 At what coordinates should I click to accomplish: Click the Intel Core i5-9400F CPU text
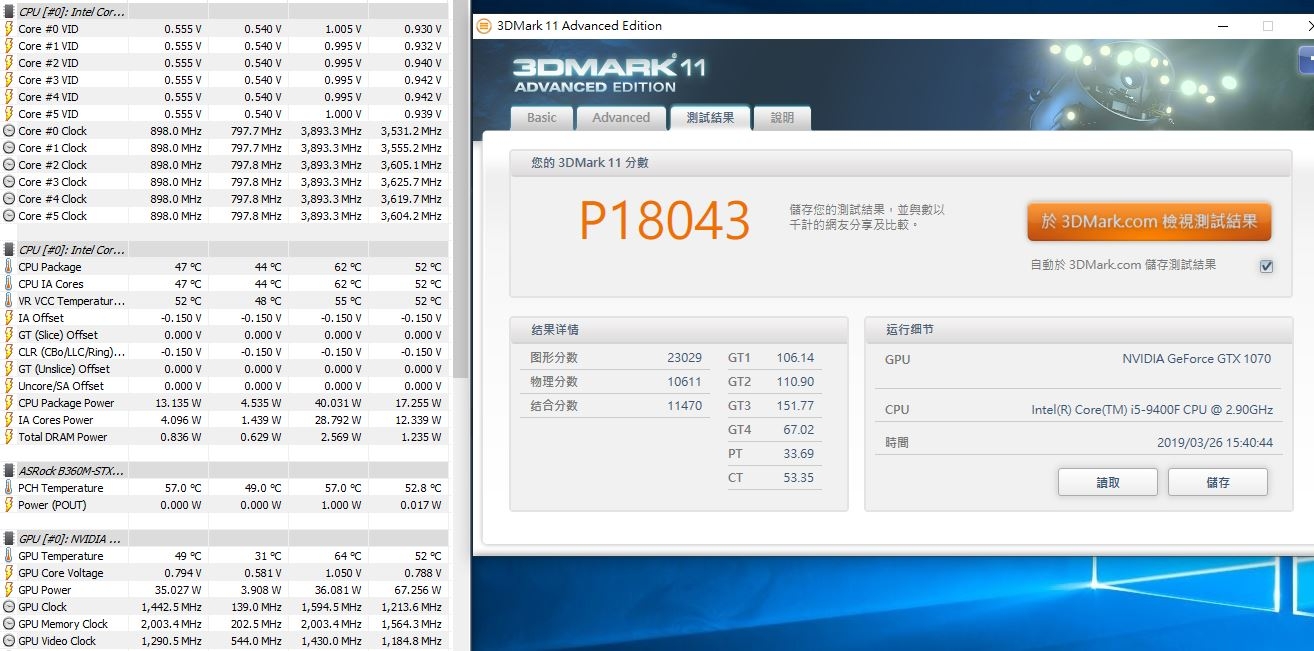pos(1152,410)
